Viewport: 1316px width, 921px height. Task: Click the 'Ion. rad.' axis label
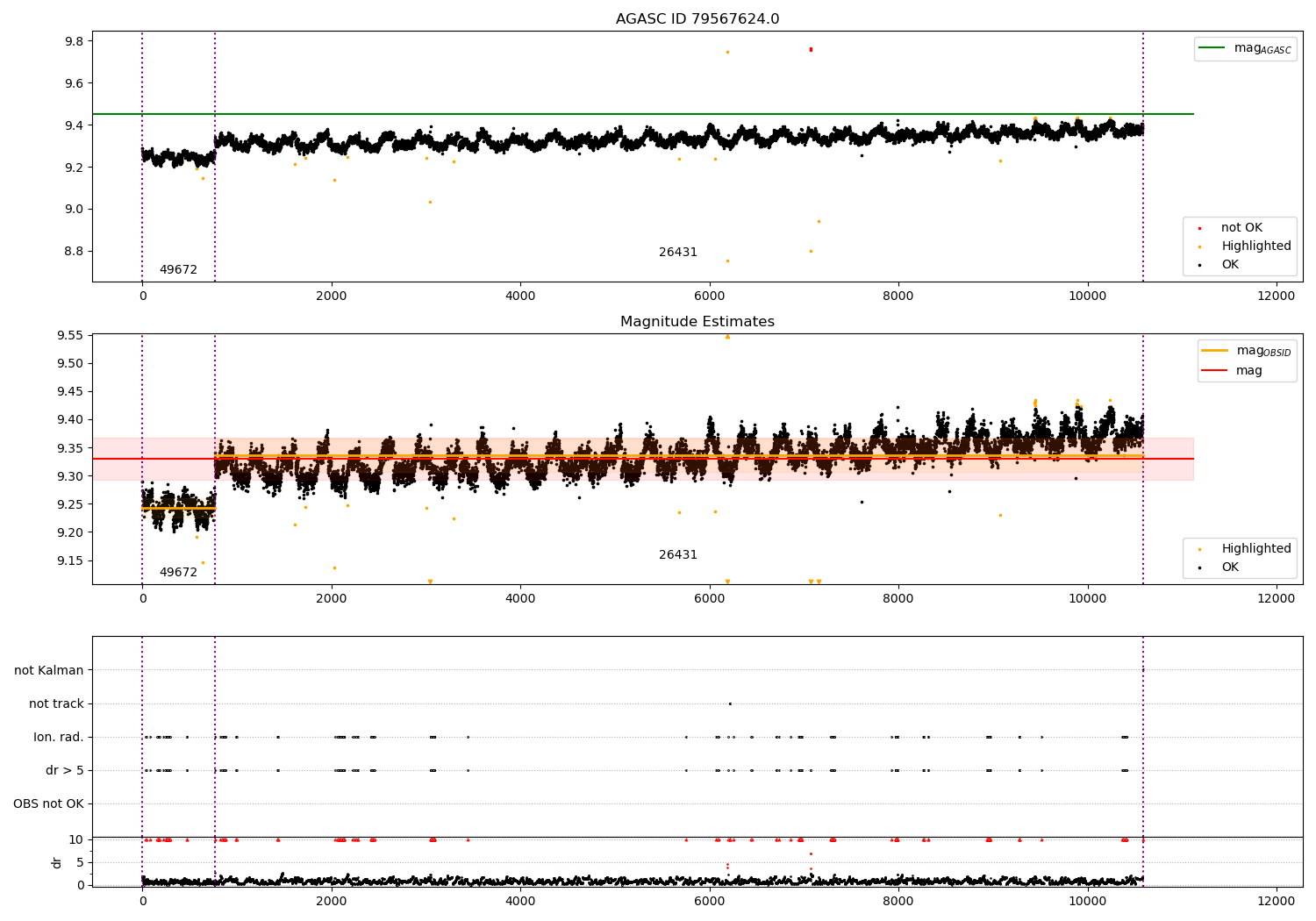point(59,738)
